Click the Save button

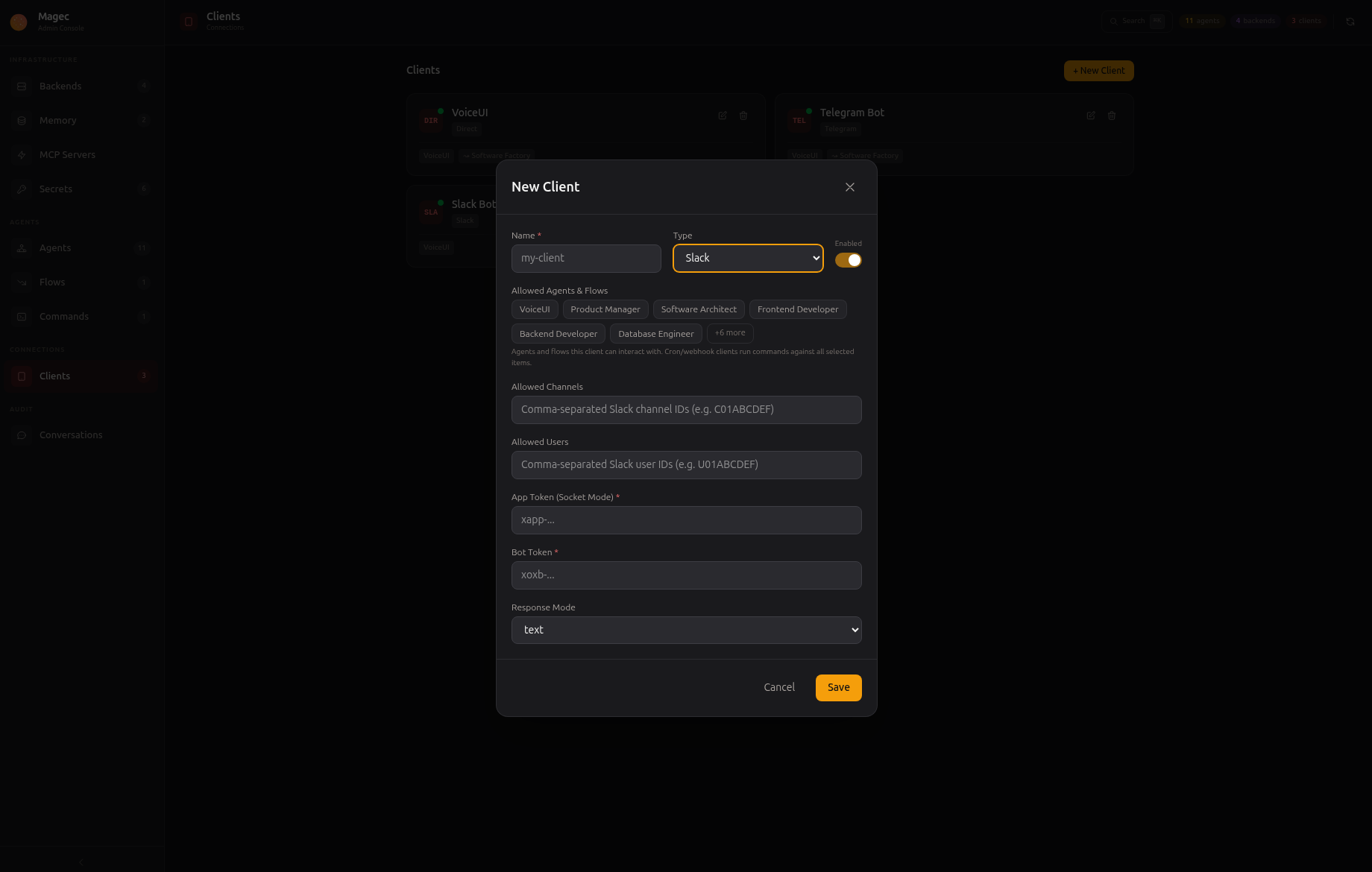click(838, 688)
